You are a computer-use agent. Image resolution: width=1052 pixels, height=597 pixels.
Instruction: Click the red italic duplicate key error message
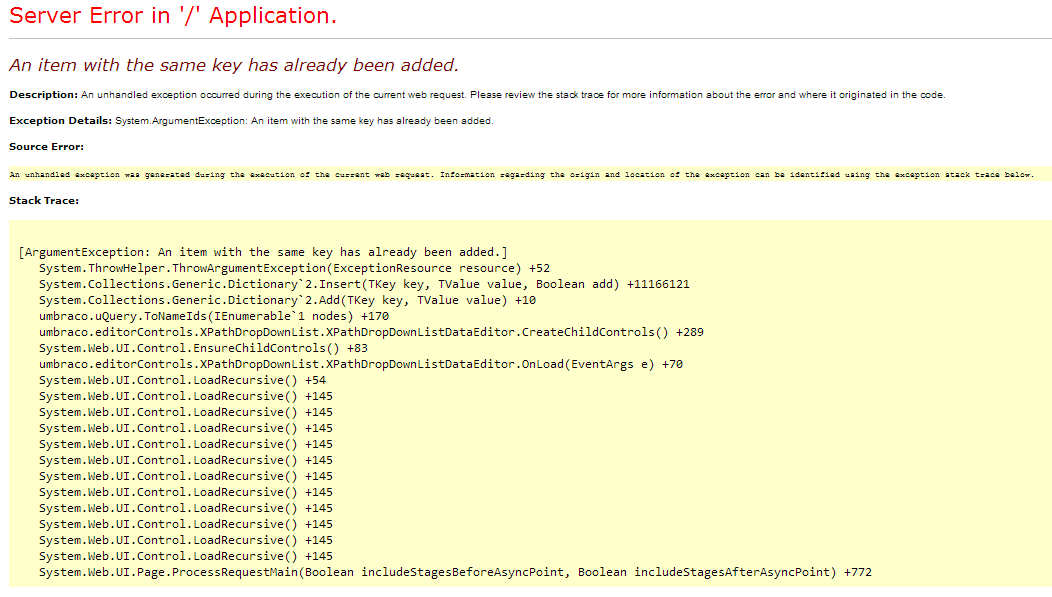(233, 65)
